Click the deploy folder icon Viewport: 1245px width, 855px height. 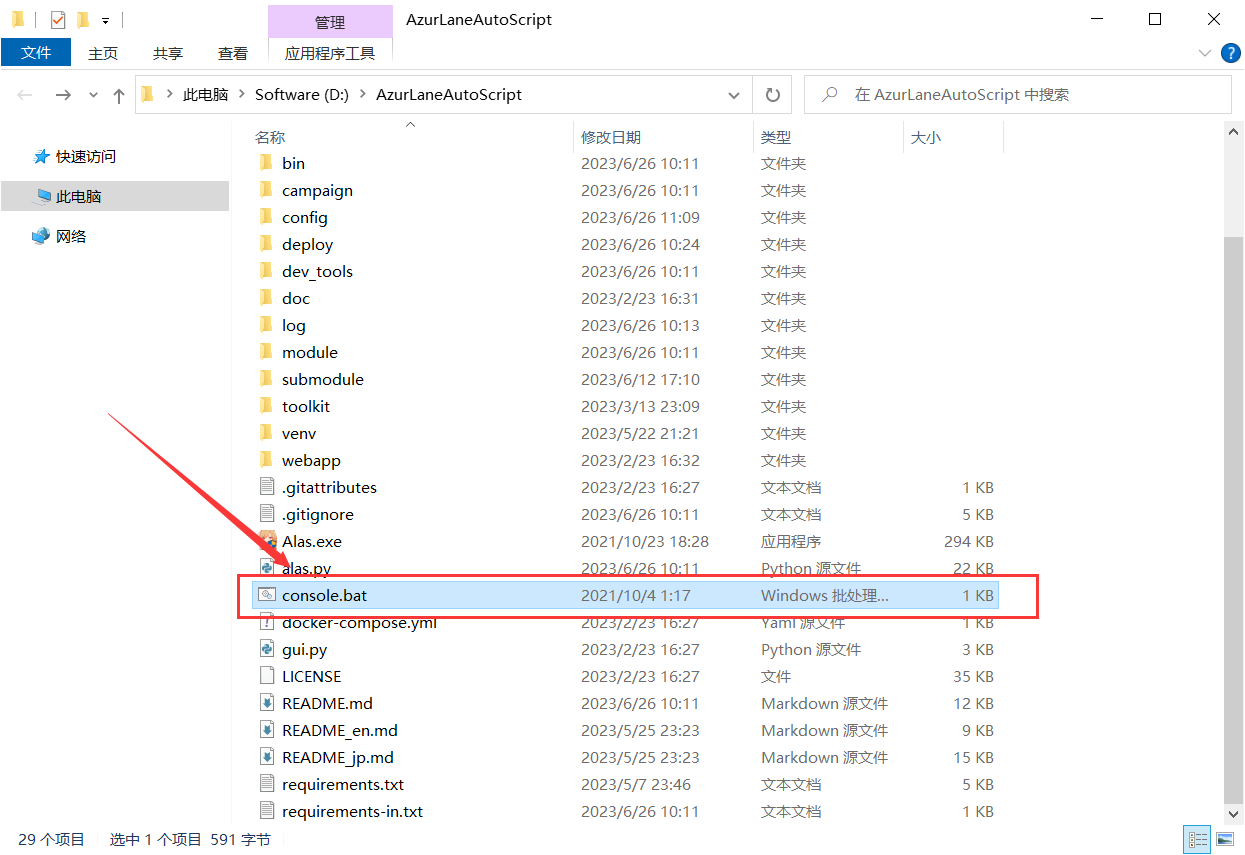tap(266, 244)
